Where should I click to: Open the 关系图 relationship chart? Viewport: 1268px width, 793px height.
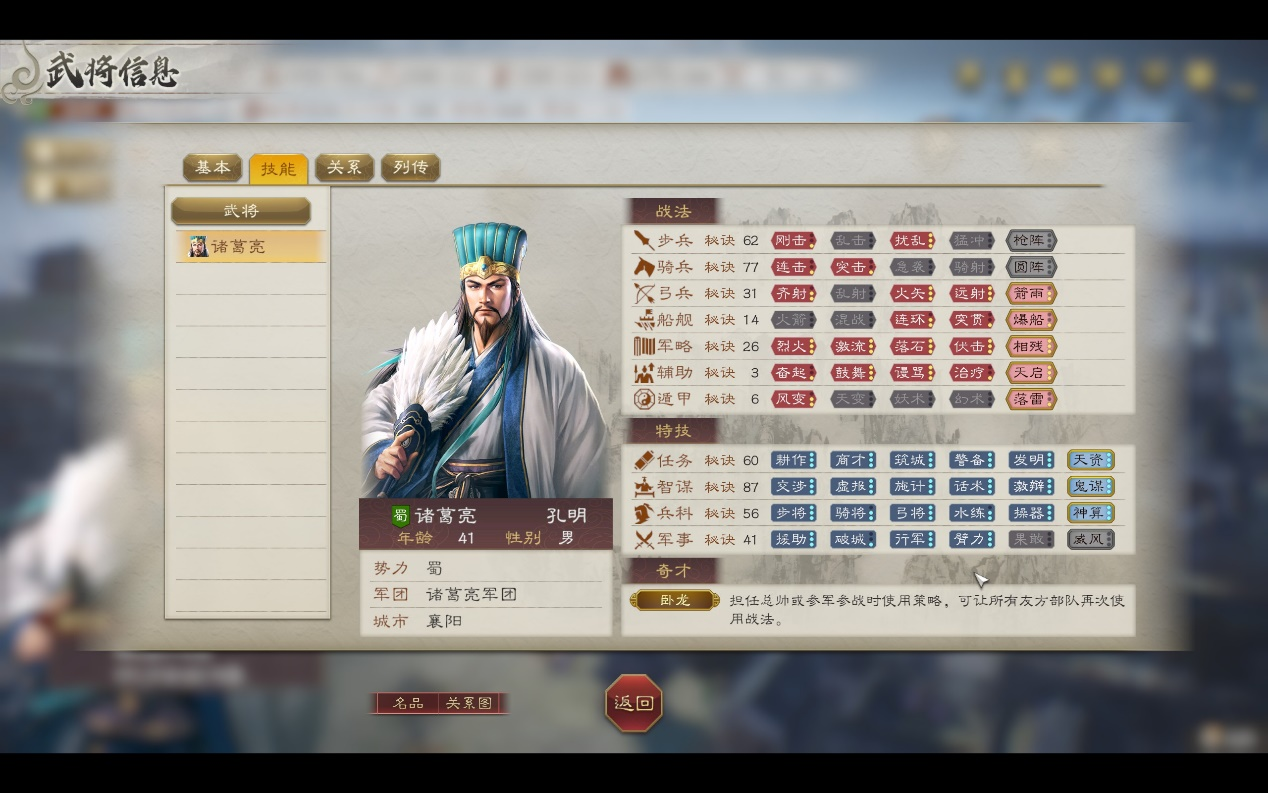[469, 703]
